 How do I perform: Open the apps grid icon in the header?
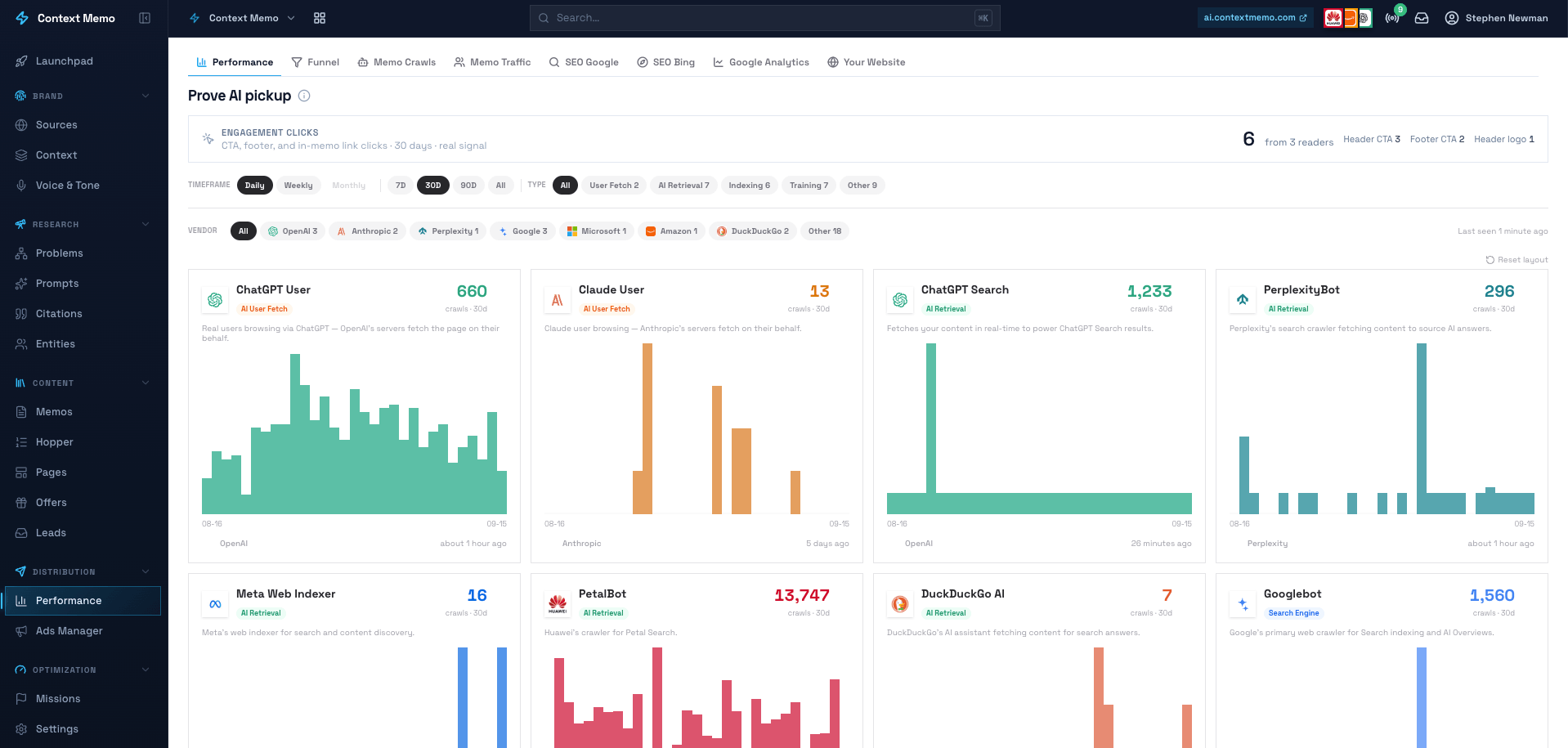click(320, 18)
